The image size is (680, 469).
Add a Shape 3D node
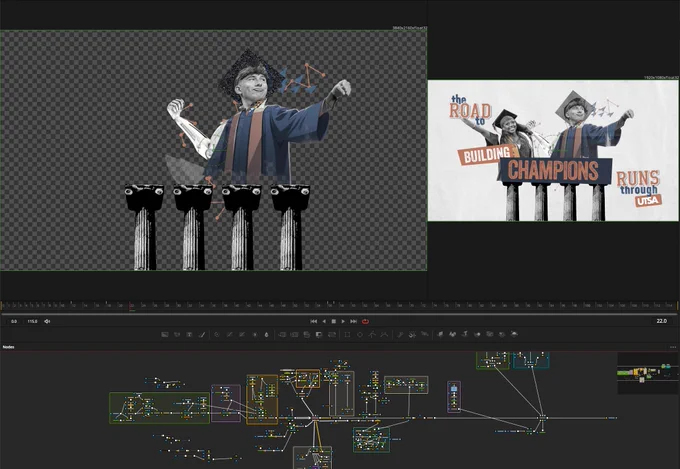[452, 335]
